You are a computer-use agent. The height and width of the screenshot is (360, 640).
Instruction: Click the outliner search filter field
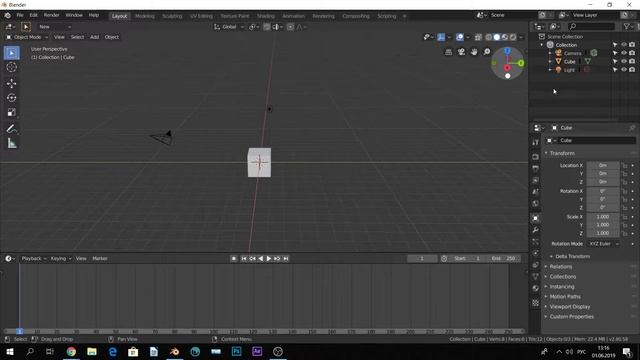point(591,27)
